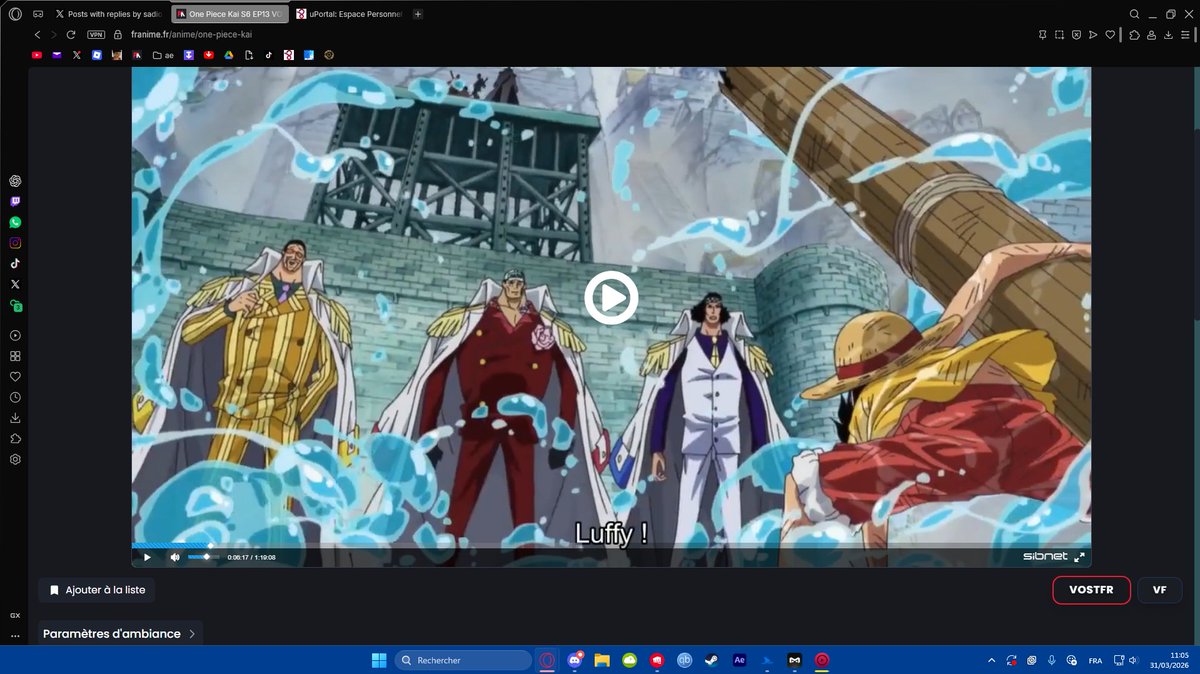
Task: Open GX Corner gamepad icon
Action: [37, 14]
